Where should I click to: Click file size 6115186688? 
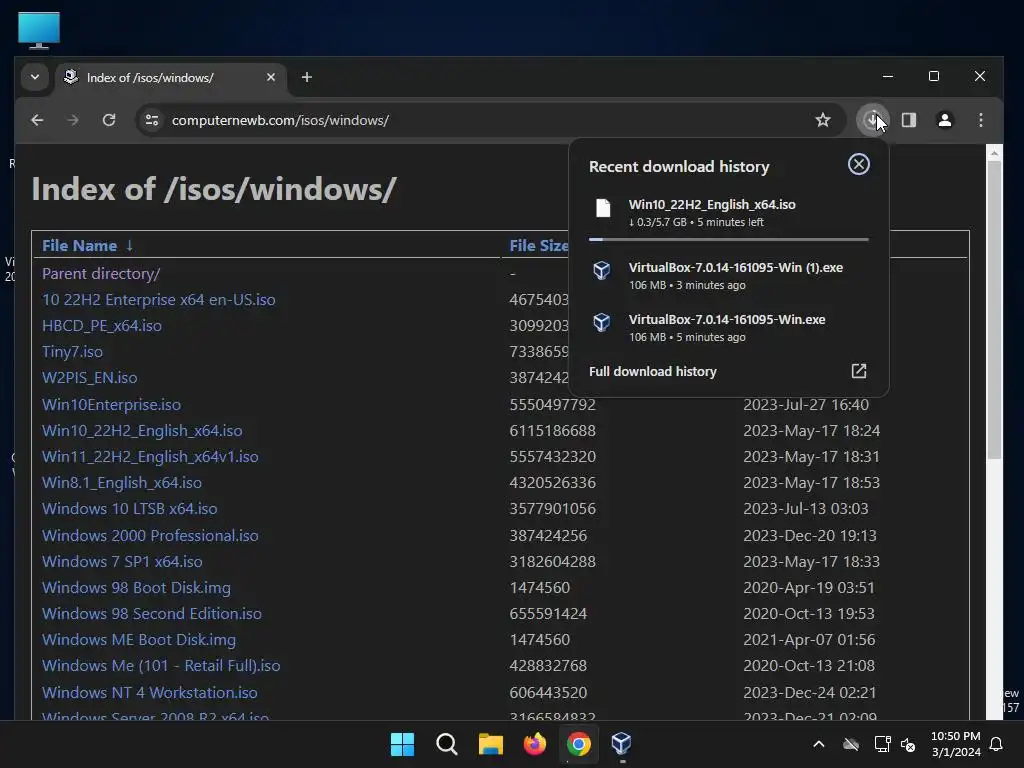tap(552, 431)
